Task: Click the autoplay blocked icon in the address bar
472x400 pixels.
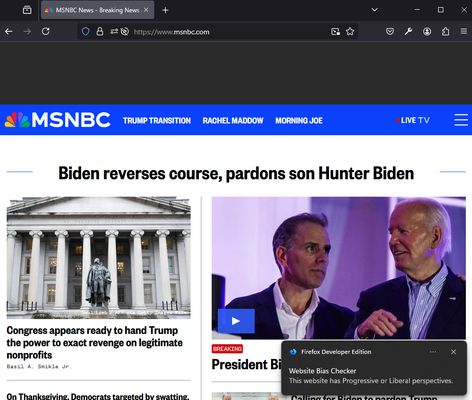Action: [125, 32]
